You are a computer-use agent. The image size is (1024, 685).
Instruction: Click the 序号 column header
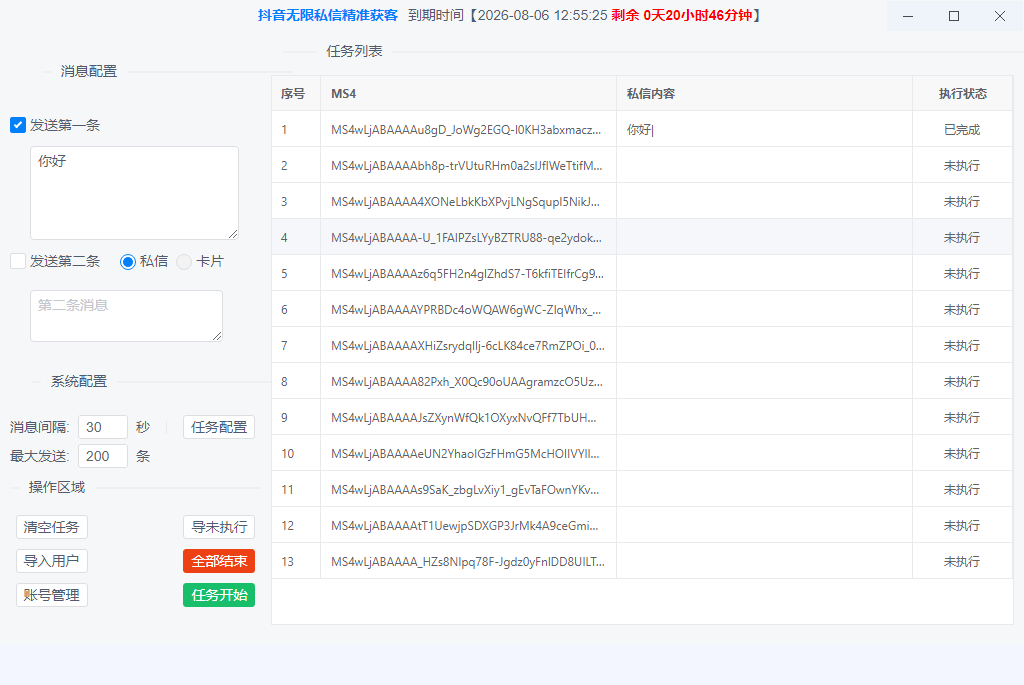[x=296, y=93]
